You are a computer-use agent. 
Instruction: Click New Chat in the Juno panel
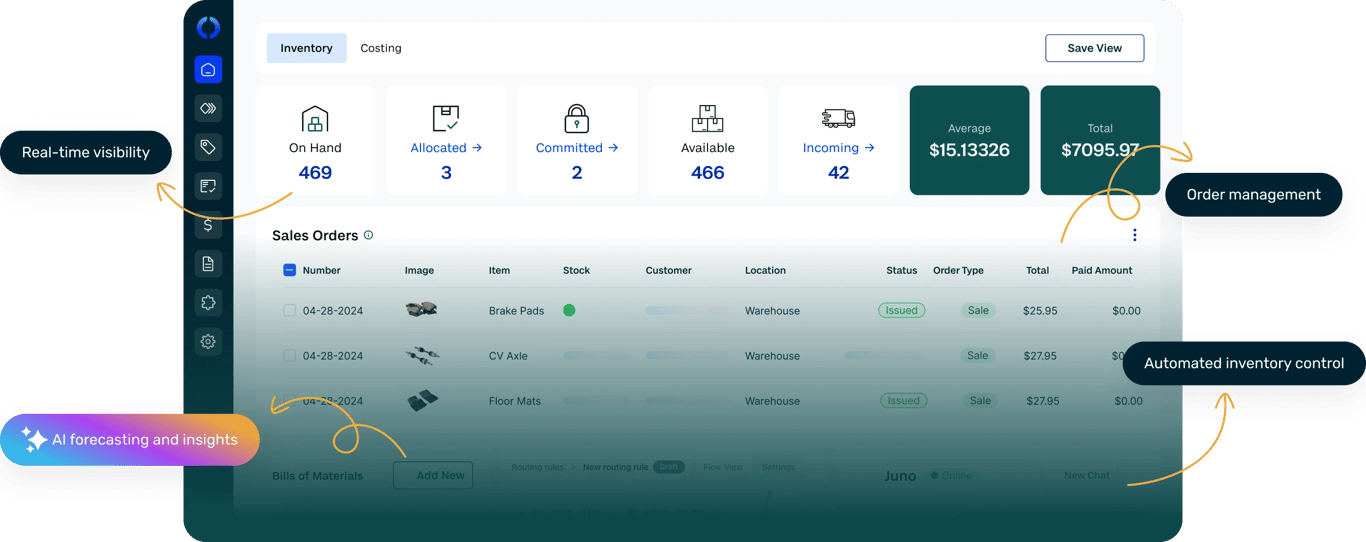pos(1087,475)
